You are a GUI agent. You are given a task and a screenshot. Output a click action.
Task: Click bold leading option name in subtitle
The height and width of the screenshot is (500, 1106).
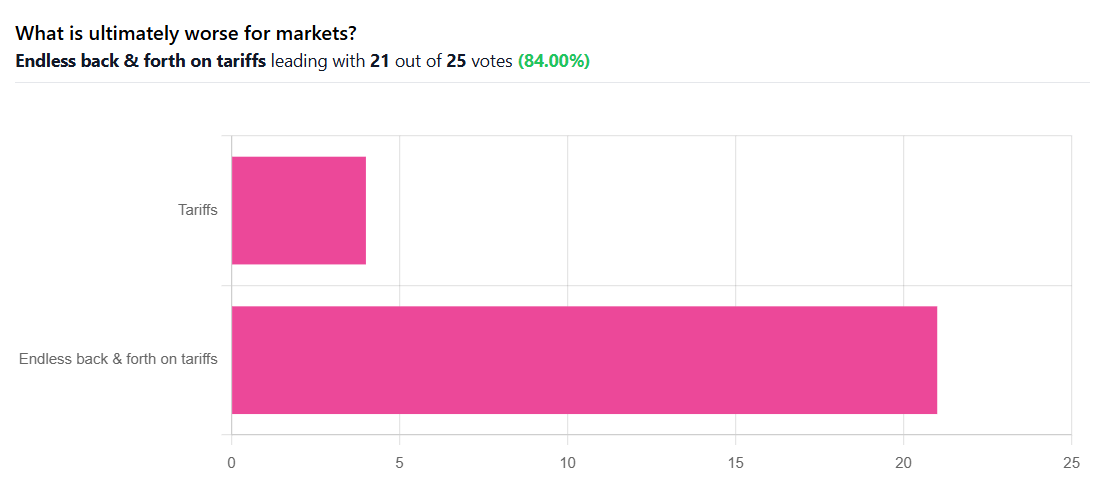tap(140, 62)
